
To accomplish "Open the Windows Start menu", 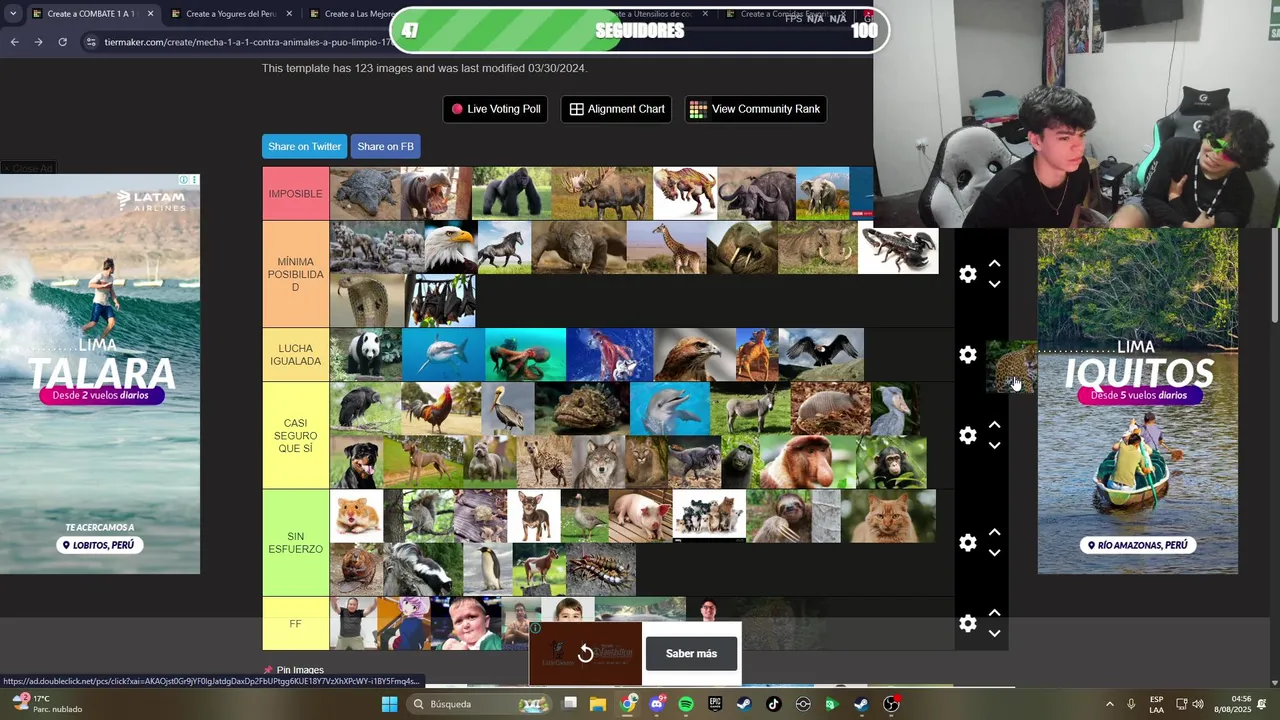I will pyautogui.click(x=390, y=704).
